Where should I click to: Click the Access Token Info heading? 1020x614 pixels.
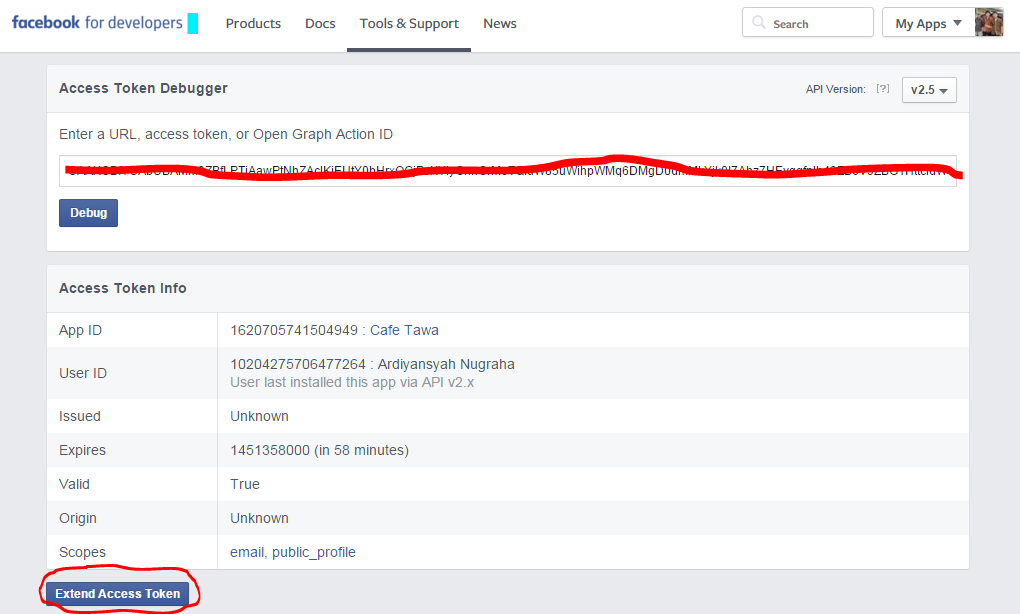[x=123, y=288]
